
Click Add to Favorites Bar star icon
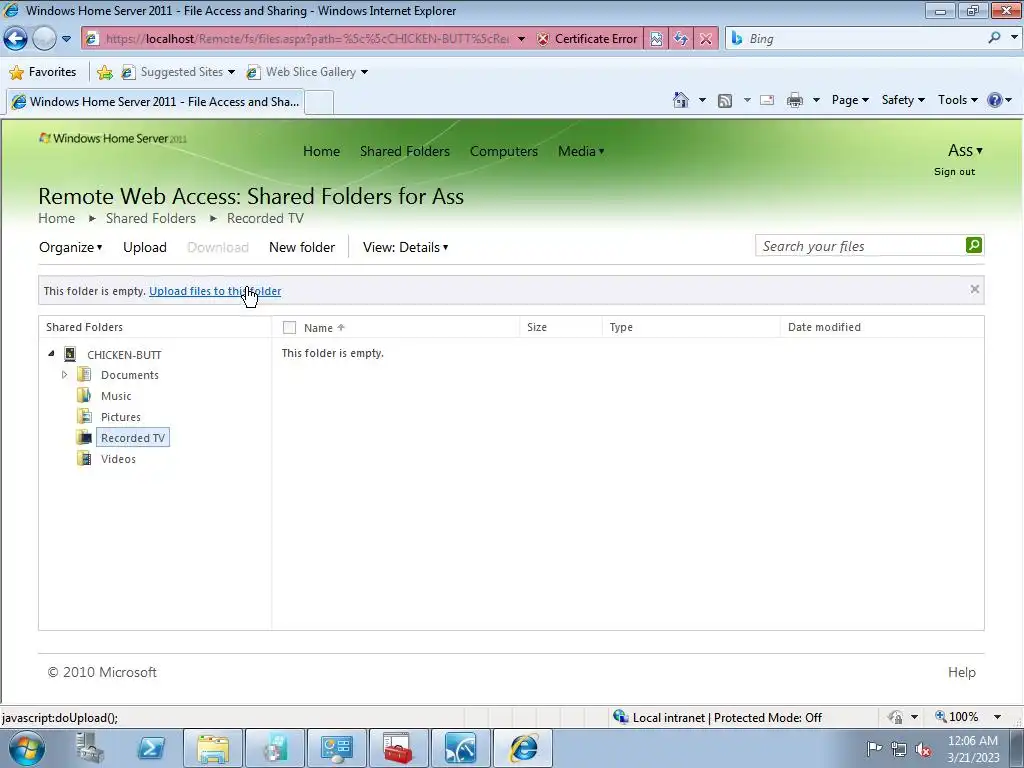coord(104,72)
